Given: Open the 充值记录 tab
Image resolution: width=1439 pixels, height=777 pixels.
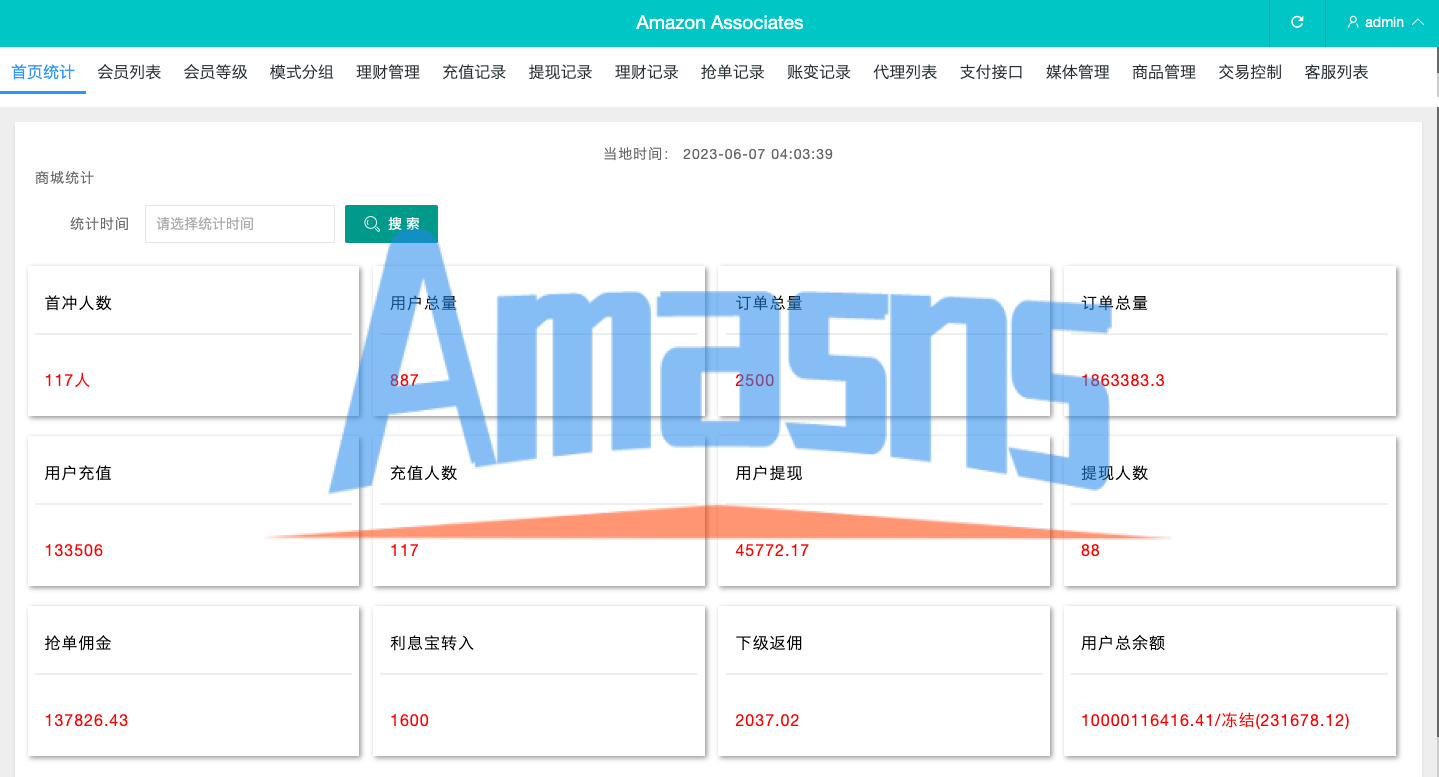Looking at the screenshot, I should (474, 72).
